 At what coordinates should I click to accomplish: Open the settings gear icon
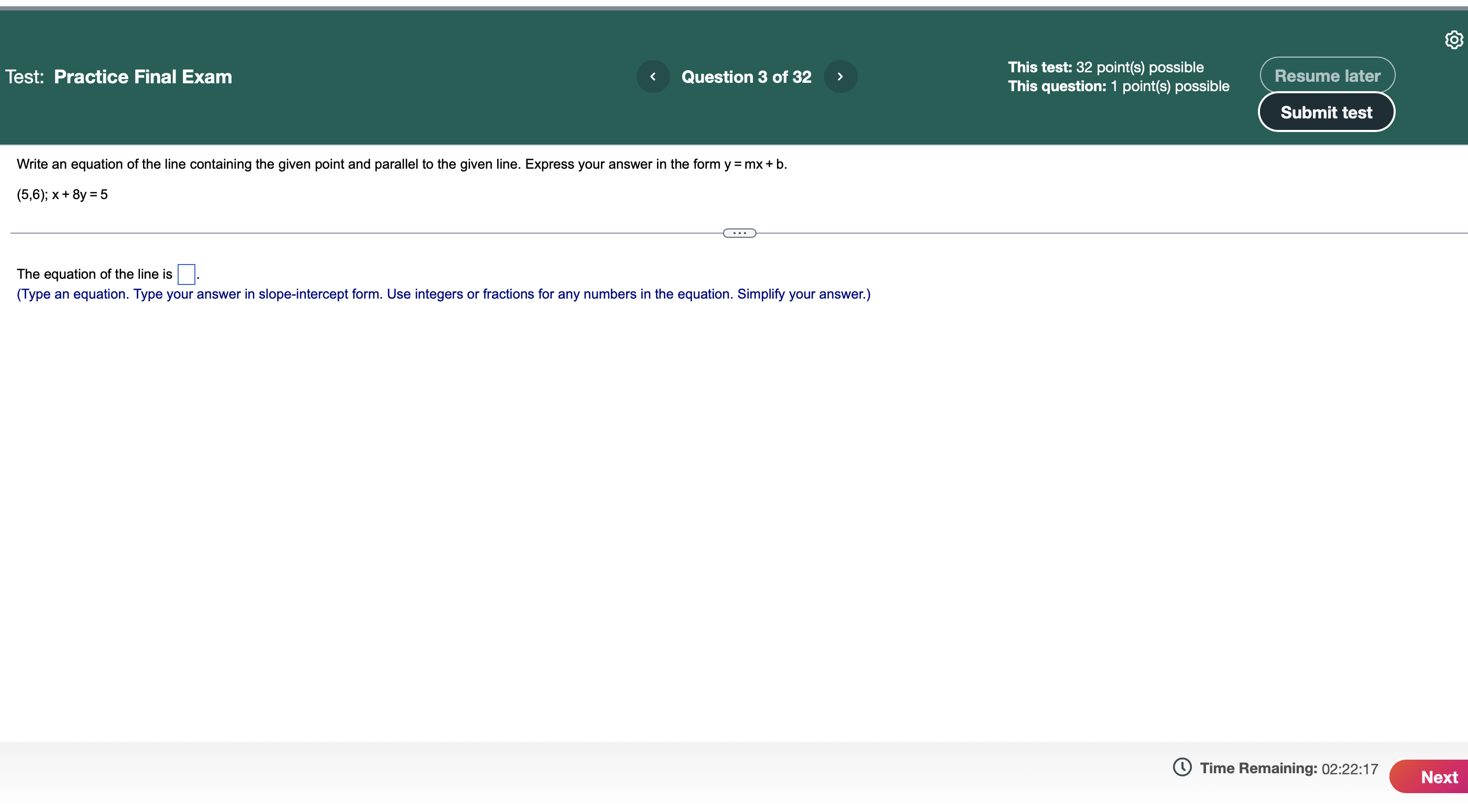pyautogui.click(x=1453, y=40)
